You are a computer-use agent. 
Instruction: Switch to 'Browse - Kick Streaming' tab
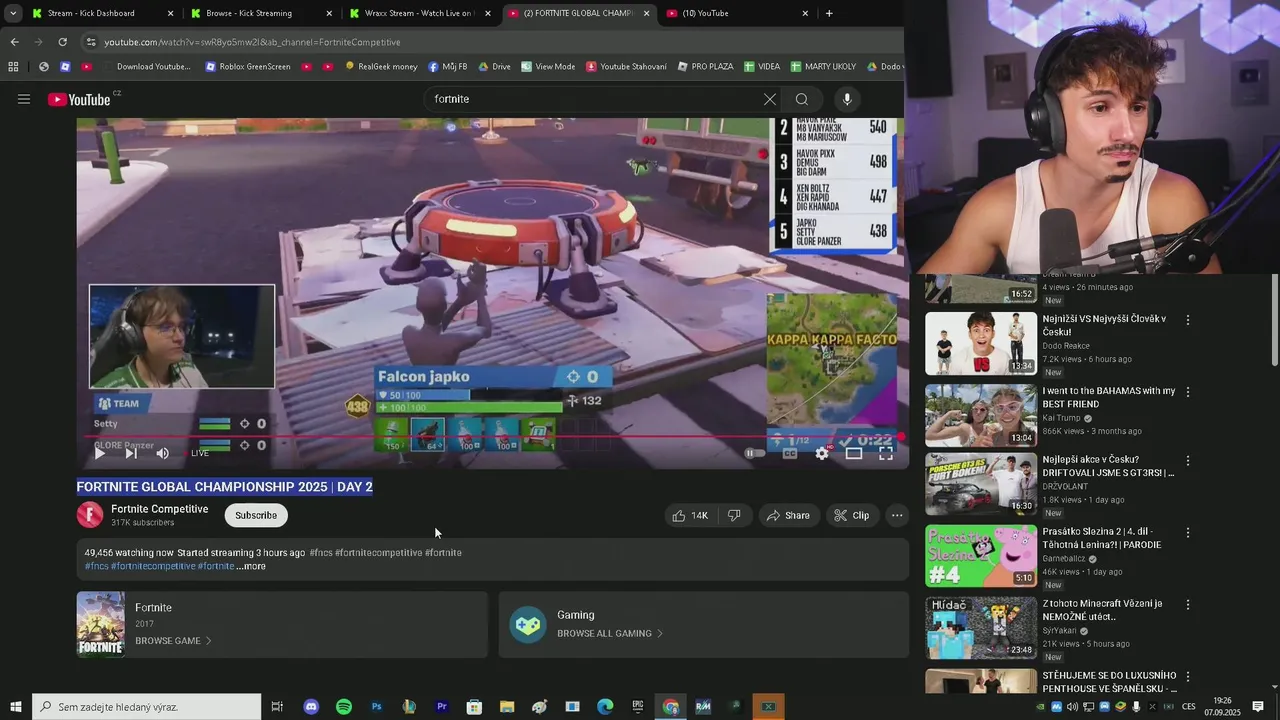coord(260,13)
